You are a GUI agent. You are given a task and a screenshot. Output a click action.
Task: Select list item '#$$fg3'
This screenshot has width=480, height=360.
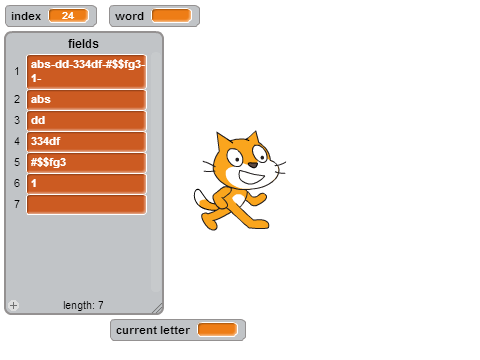[x=87, y=163]
